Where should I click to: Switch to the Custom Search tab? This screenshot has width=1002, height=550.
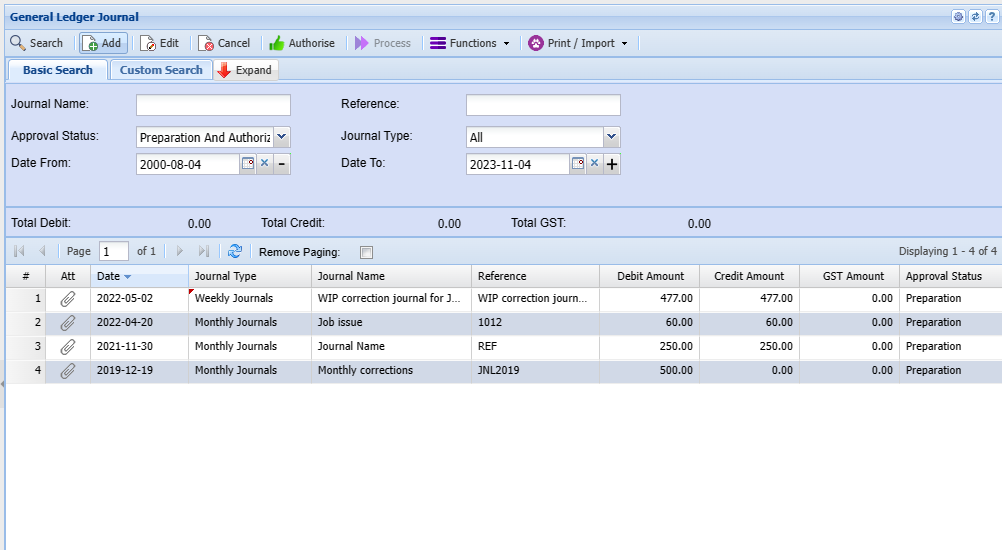(161, 70)
